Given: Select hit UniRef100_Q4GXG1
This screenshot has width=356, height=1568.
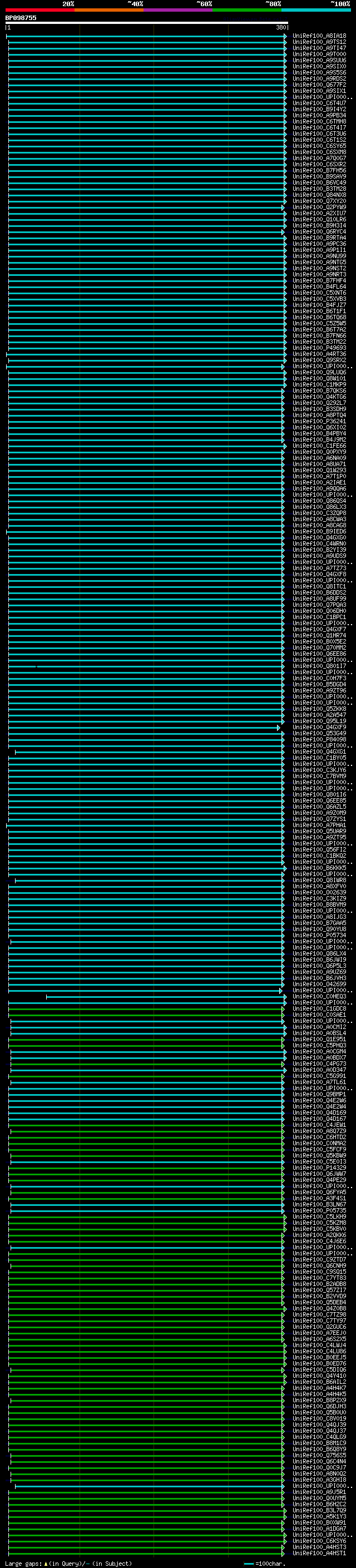Looking at the screenshot, I should (x=319, y=751).
